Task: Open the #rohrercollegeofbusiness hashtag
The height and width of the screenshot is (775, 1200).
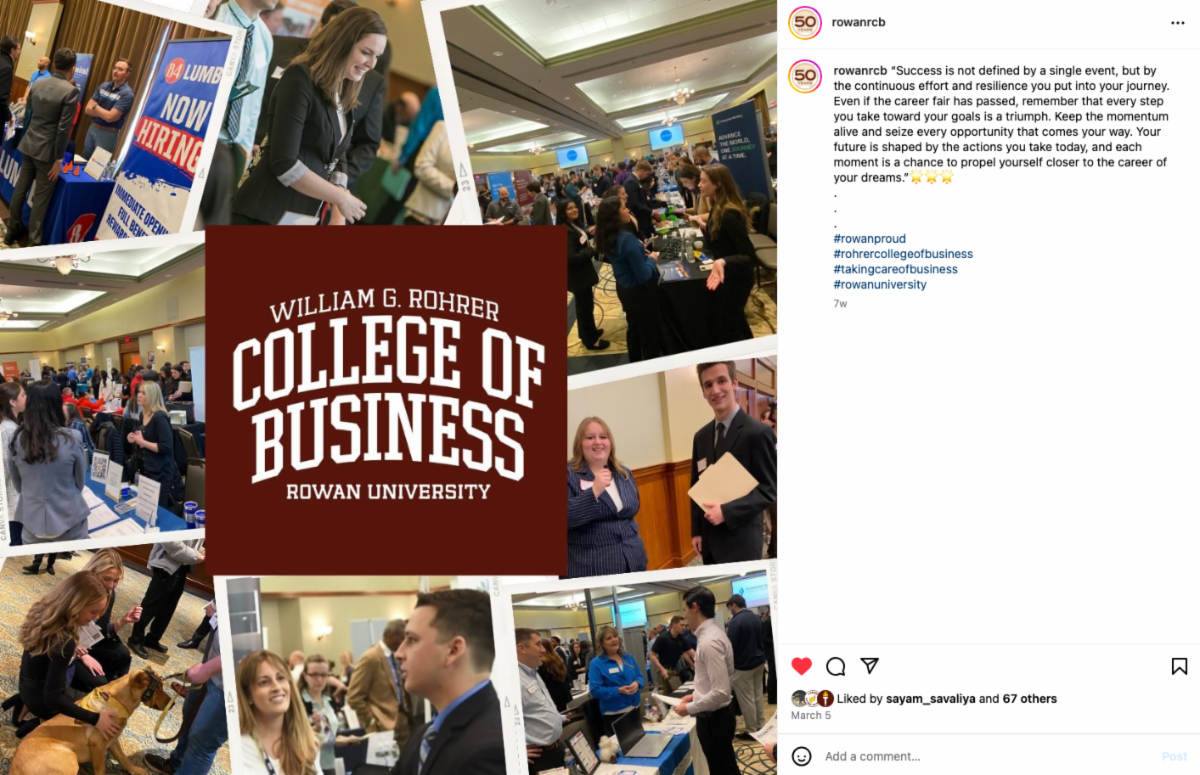Action: [903, 254]
